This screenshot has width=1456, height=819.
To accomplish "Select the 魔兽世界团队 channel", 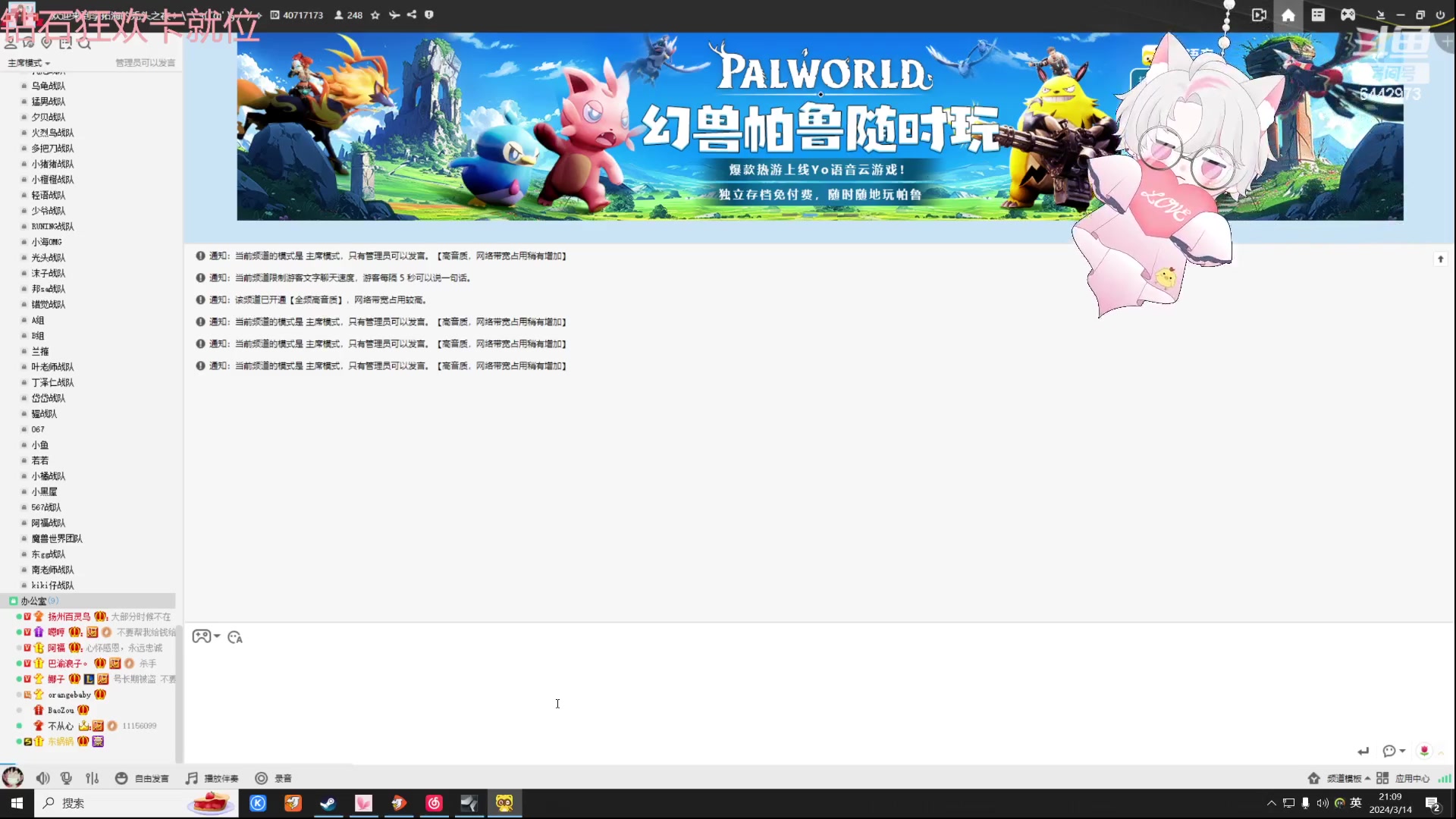I will point(57,539).
